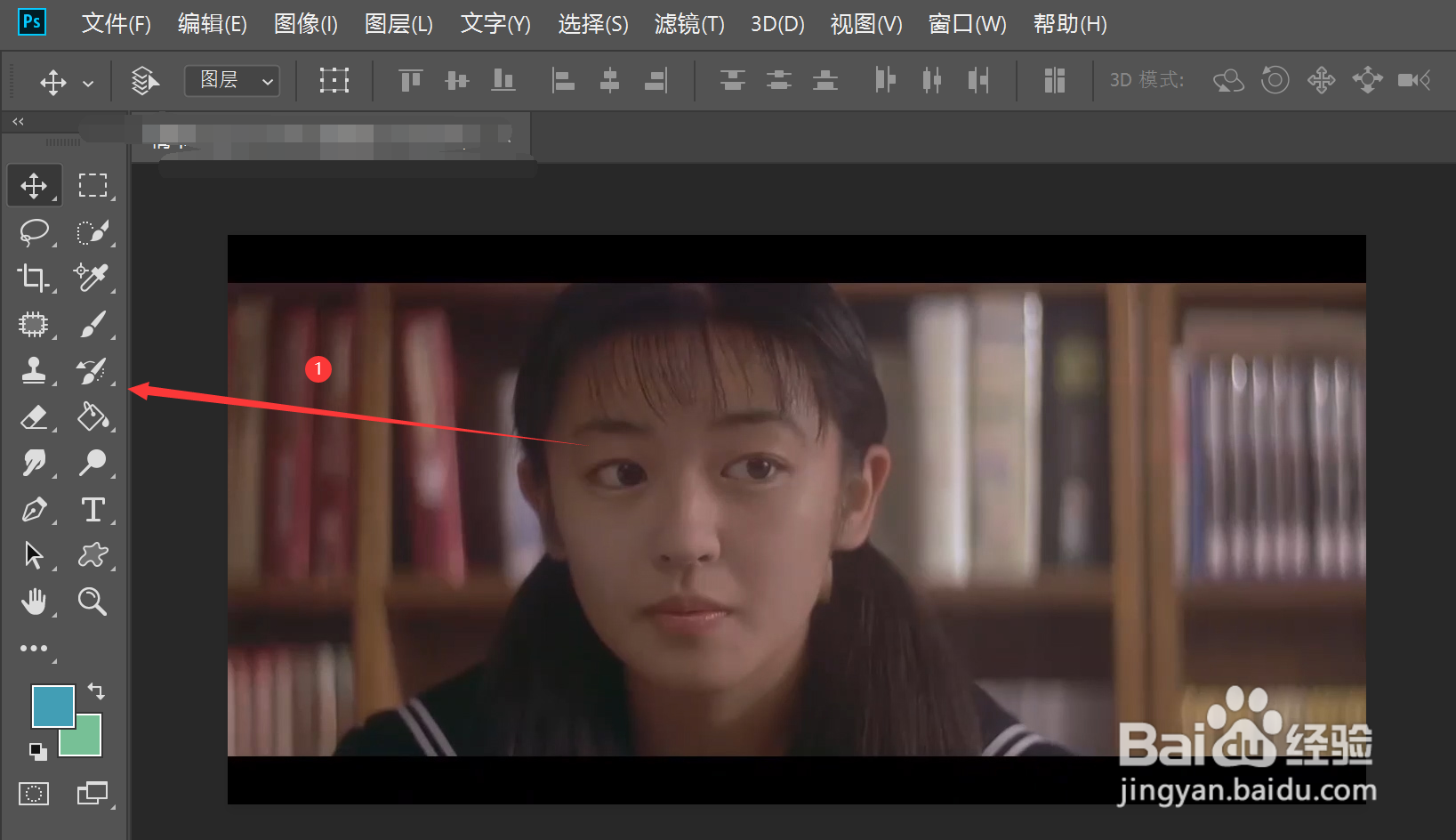Distribute left edges
This screenshot has height=840, width=1456.
point(885,81)
